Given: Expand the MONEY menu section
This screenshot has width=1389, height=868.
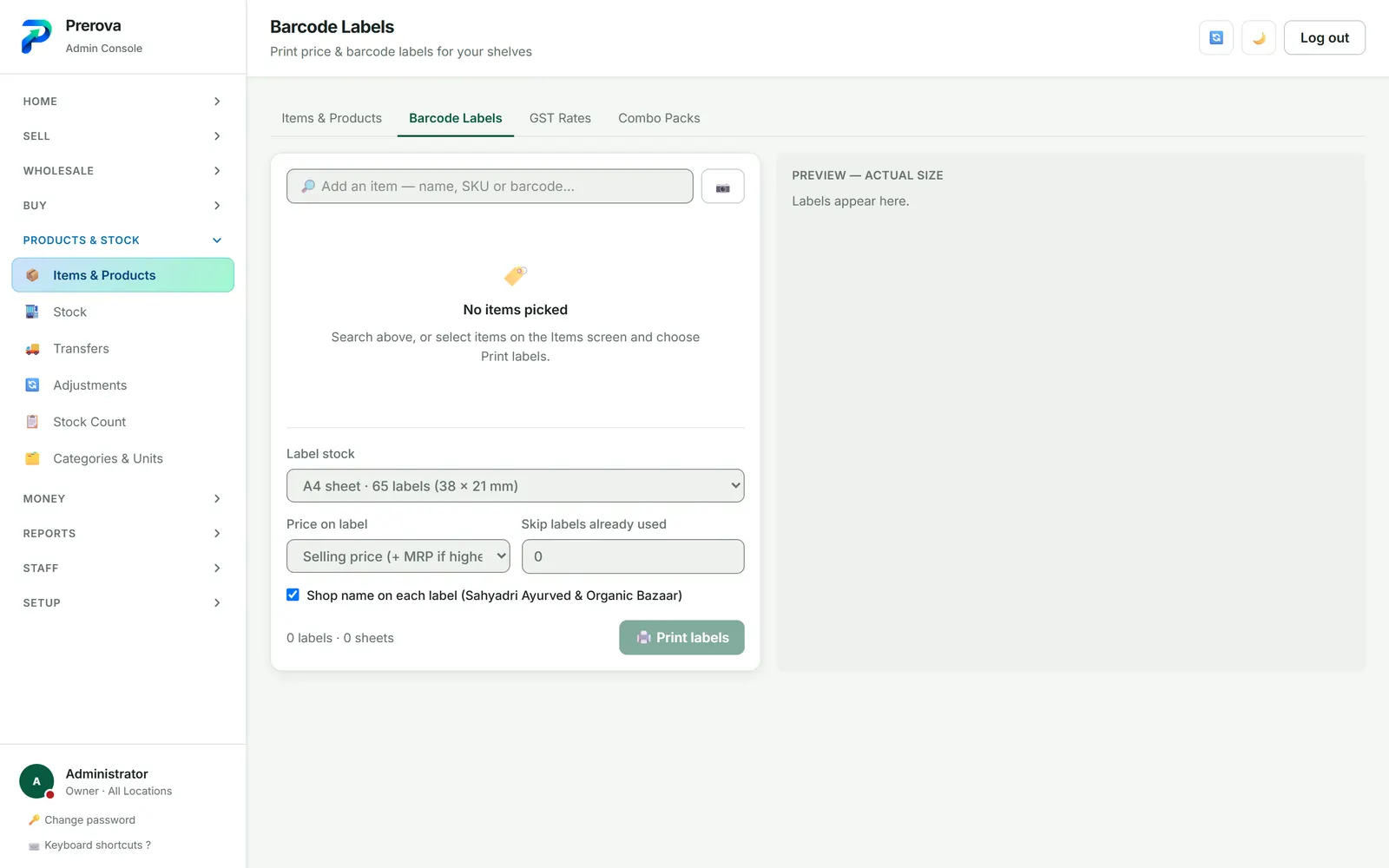Looking at the screenshot, I should [x=122, y=499].
